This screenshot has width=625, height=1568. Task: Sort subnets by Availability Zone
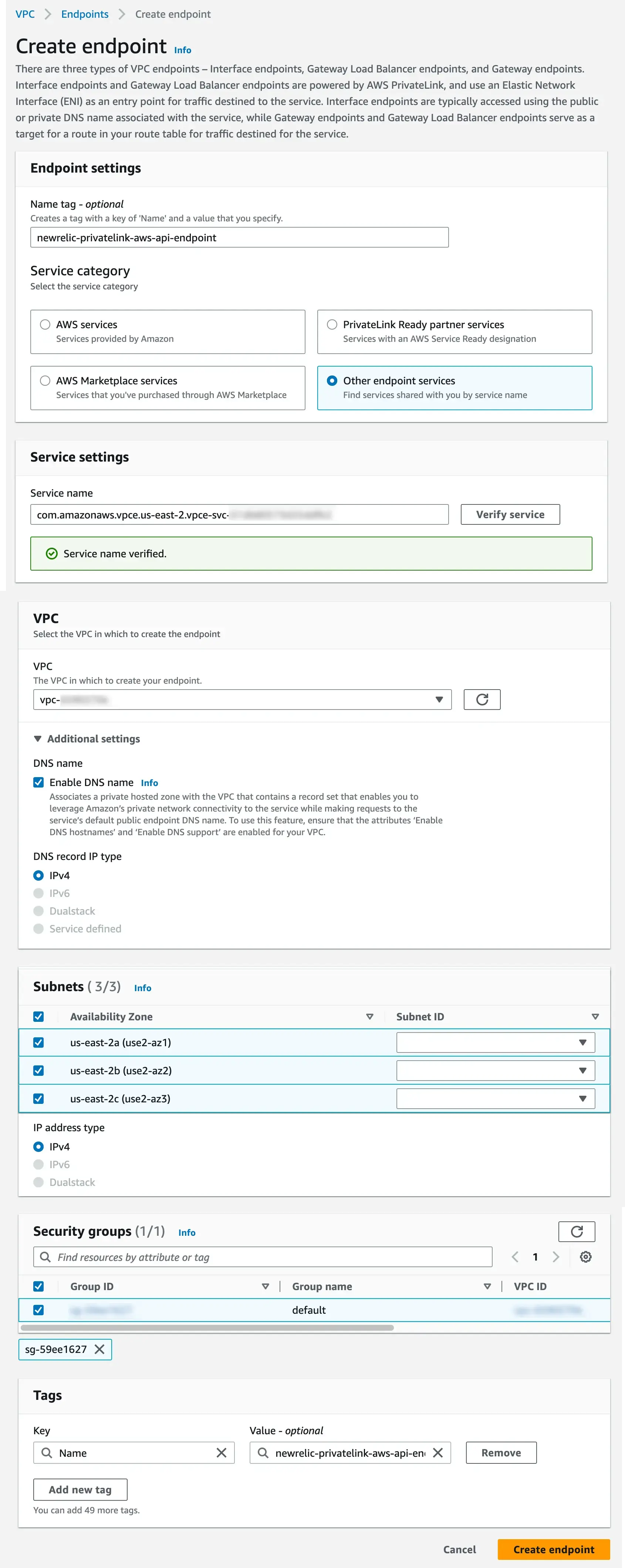pyautogui.click(x=369, y=1017)
